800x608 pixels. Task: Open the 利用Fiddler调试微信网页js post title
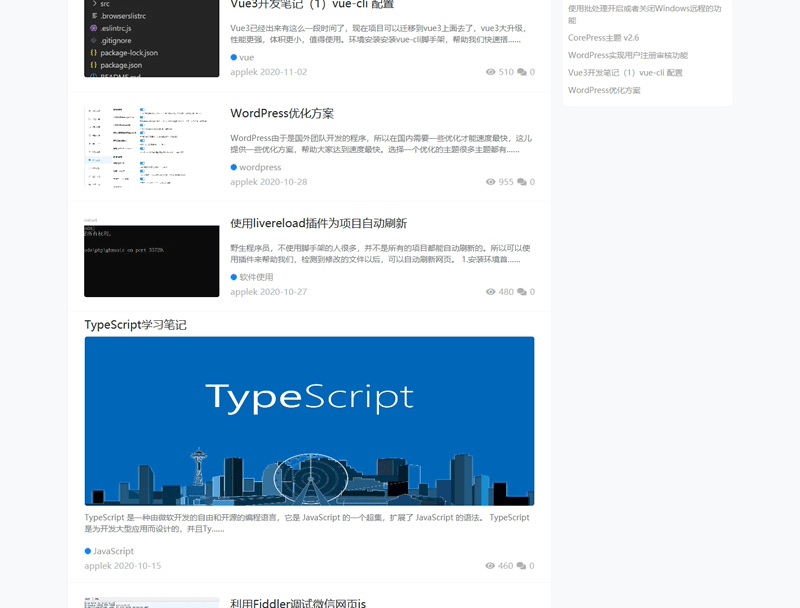point(298,603)
